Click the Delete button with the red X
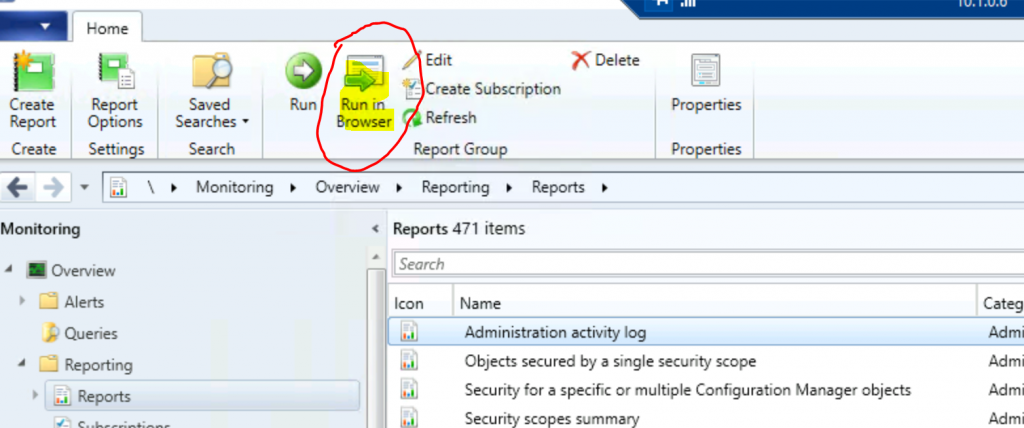Image resolution: width=1024 pixels, height=428 pixels. (x=605, y=61)
